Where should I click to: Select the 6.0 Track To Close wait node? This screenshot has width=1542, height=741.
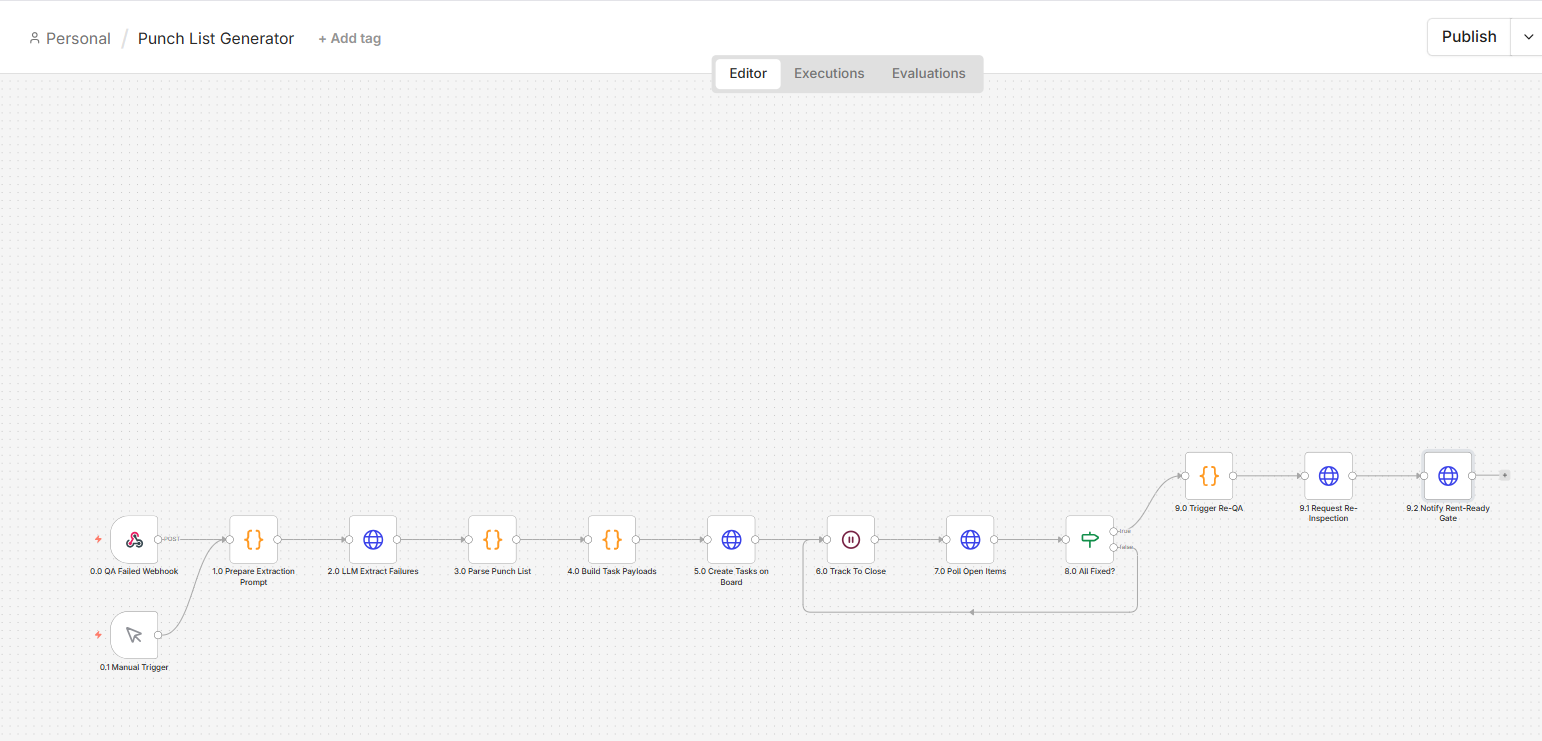pos(851,540)
